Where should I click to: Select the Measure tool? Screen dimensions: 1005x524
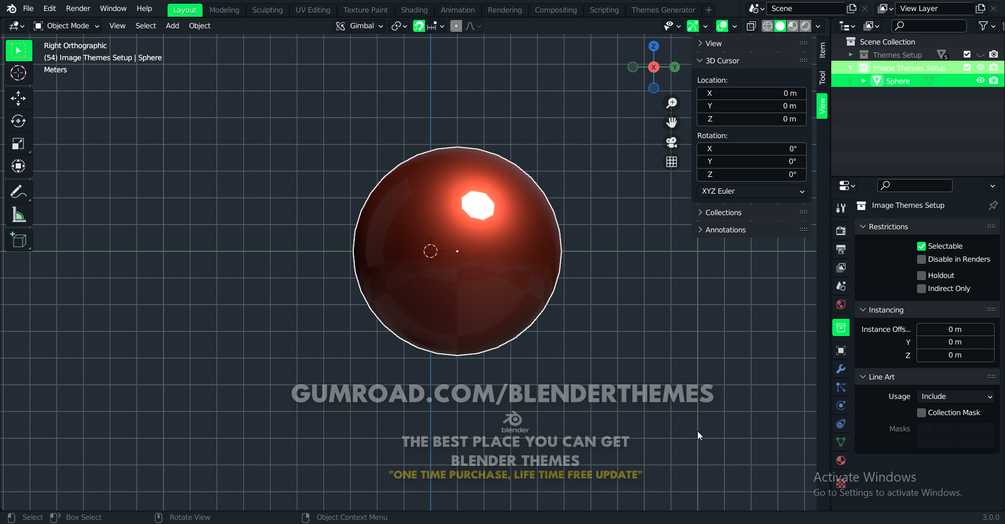click(x=18, y=215)
